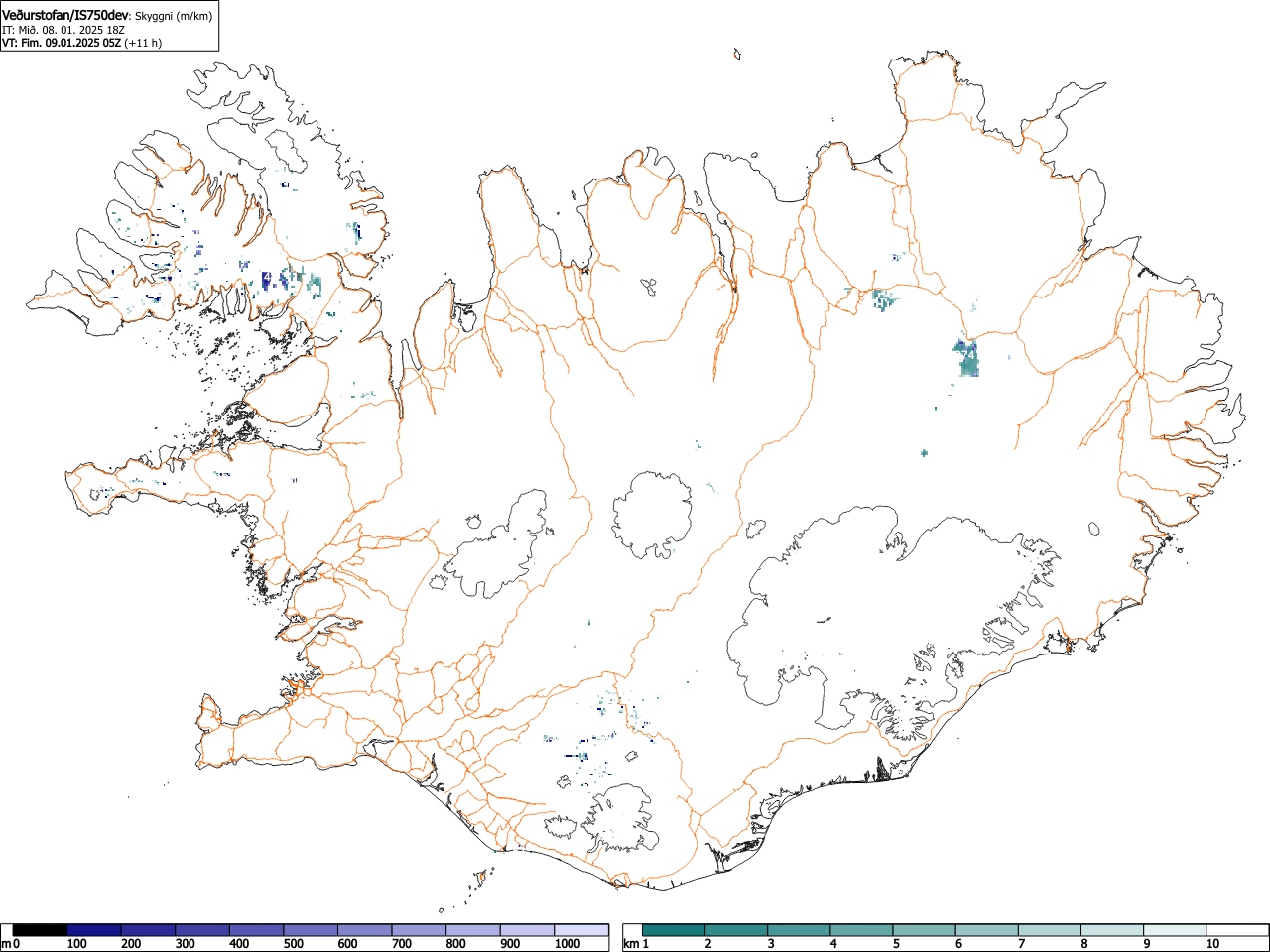
Task: Click the "200" label on the metre scale
Action: (131, 944)
